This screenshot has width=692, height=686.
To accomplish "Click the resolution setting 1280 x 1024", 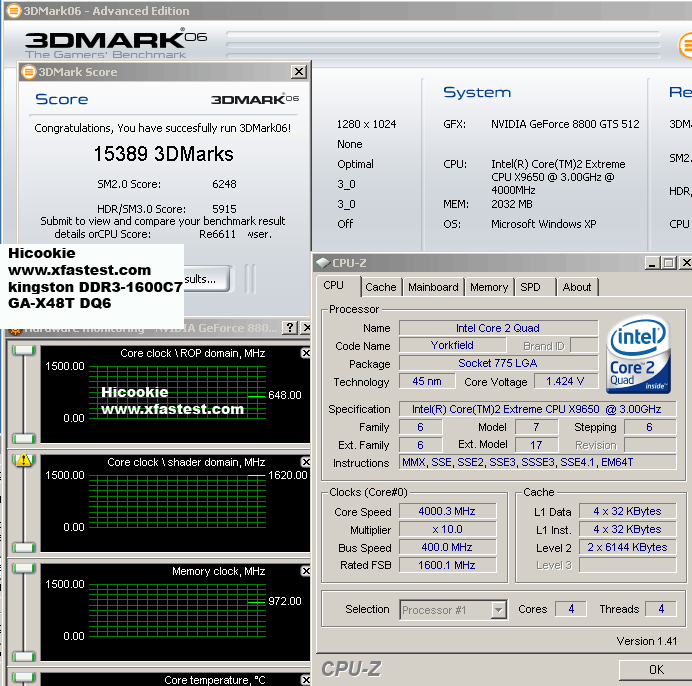I will [366, 124].
